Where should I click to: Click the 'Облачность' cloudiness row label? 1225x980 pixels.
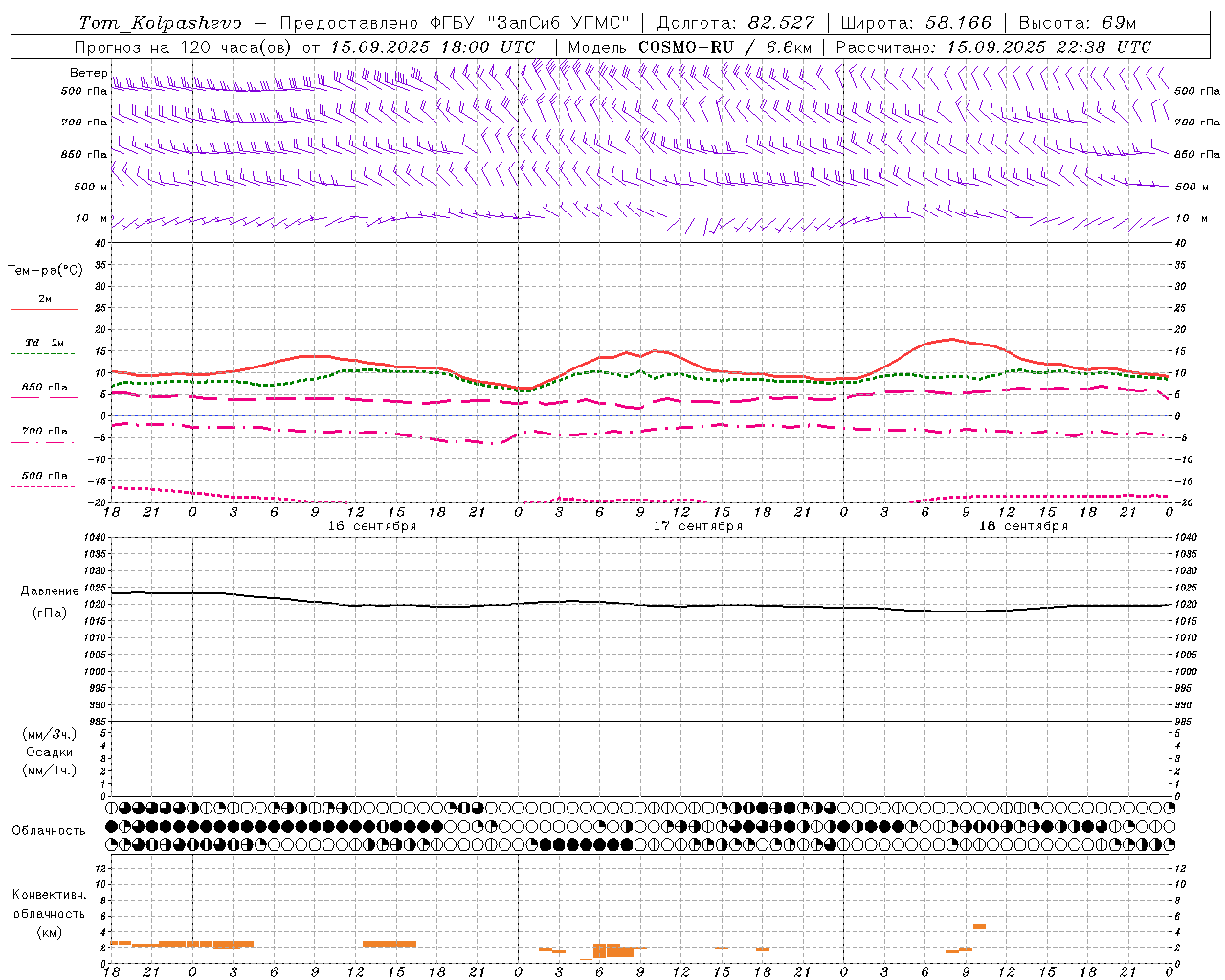(x=49, y=831)
